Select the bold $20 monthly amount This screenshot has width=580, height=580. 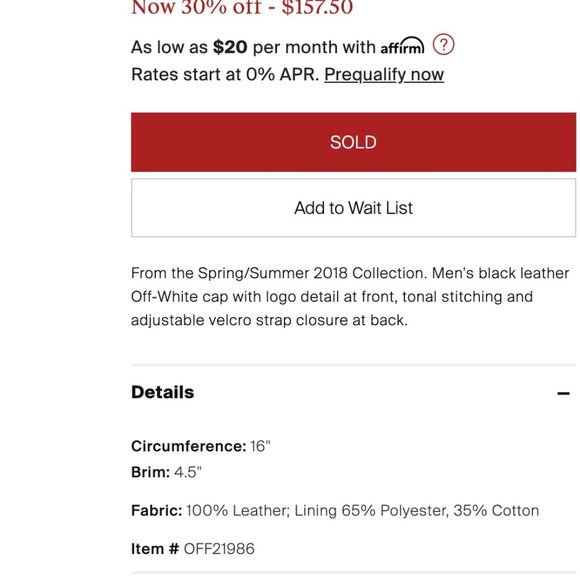pyautogui.click(x=230, y=47)
